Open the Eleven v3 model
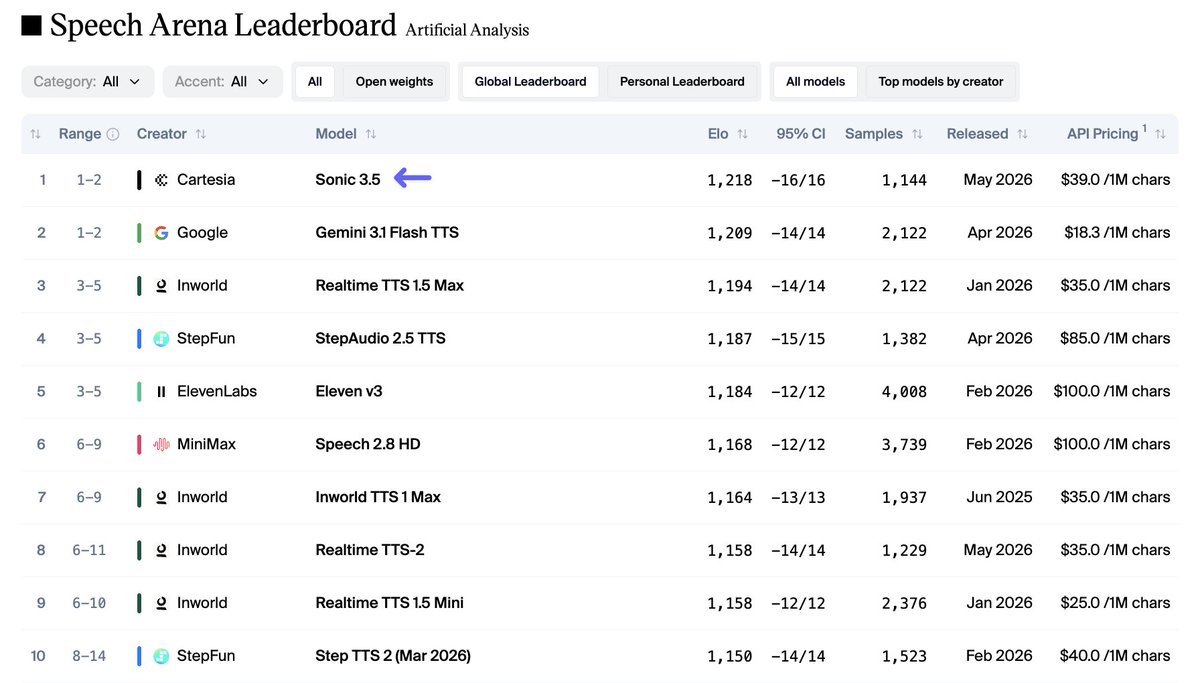Viewport: 1200px width, 683px height. tap(349, 392)
